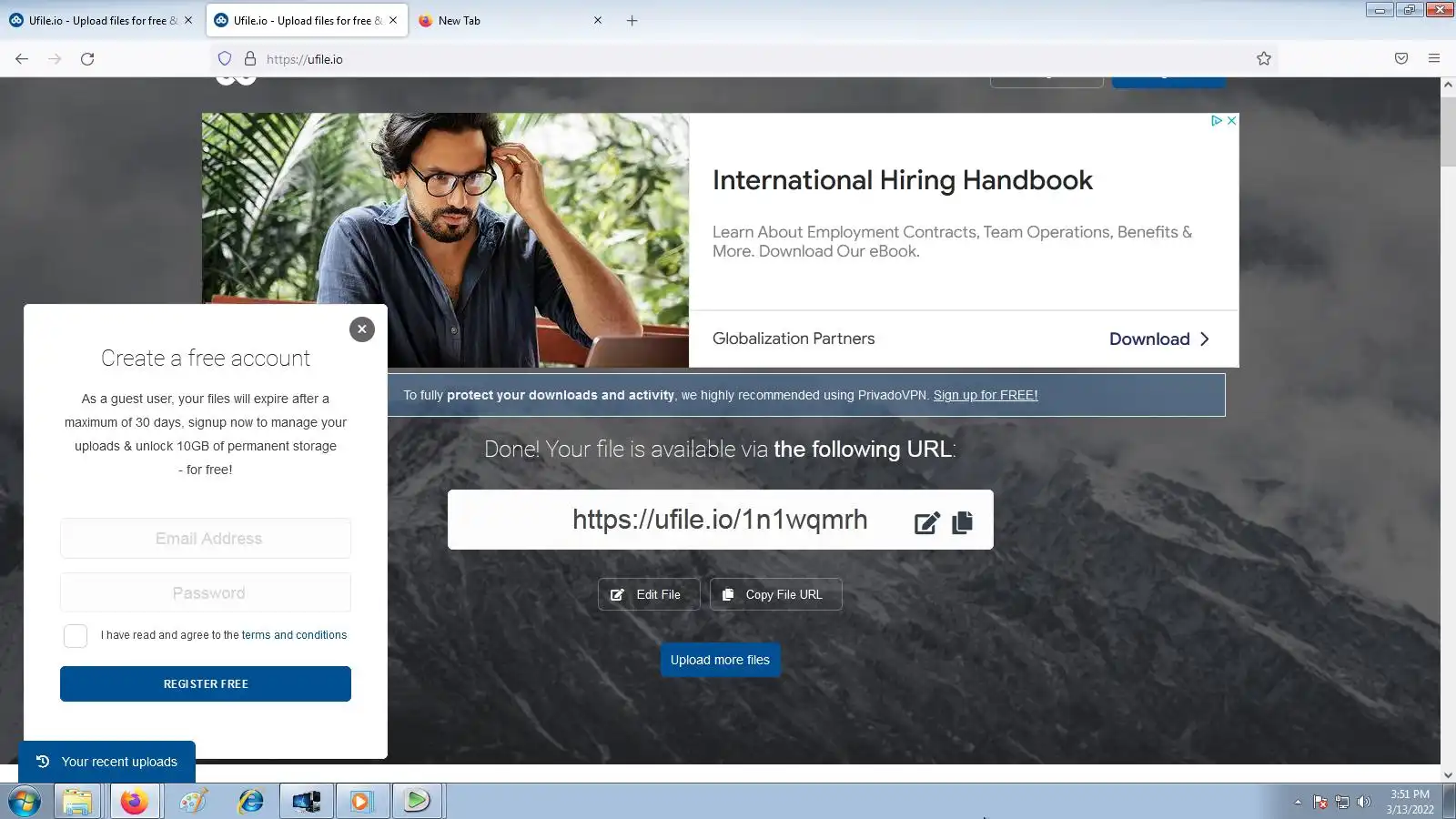Screen dimensions: 1456x819
Task: Open the Firefox hamburger menu
Action: point(1434,59)
